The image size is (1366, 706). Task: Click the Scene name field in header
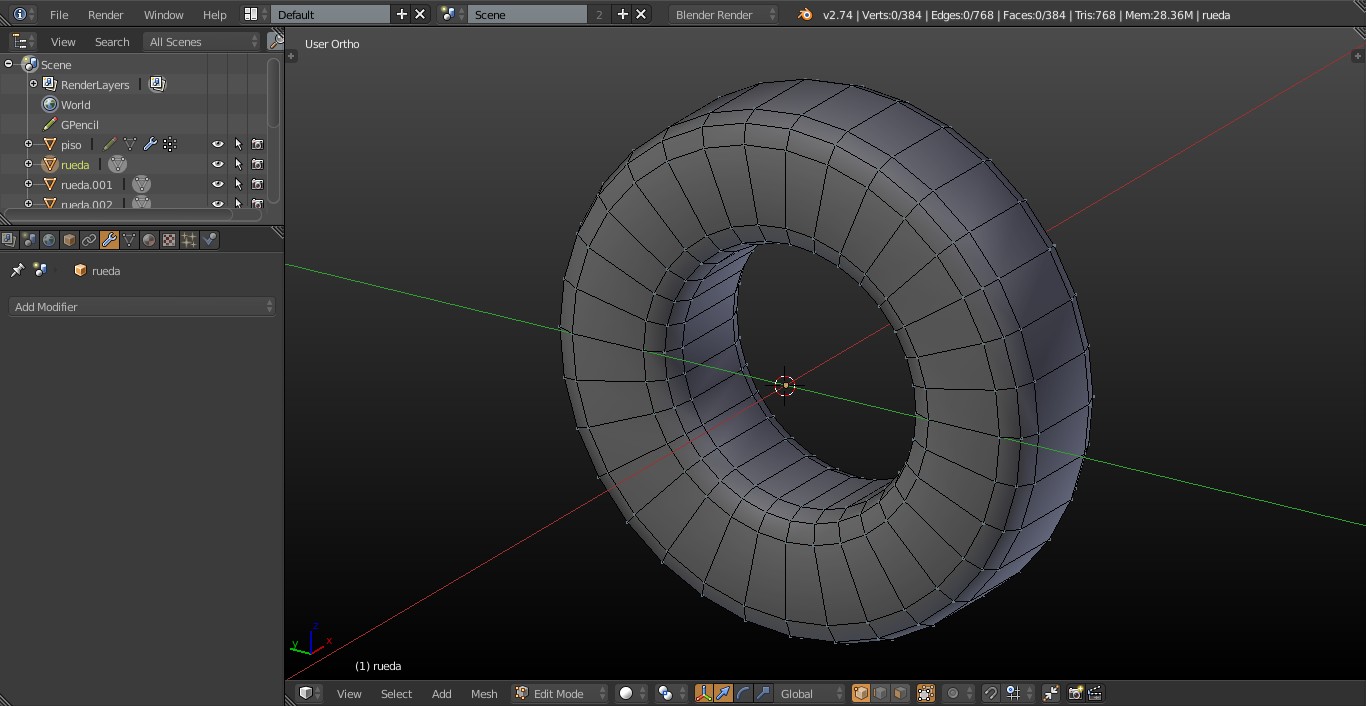point(528,14)
